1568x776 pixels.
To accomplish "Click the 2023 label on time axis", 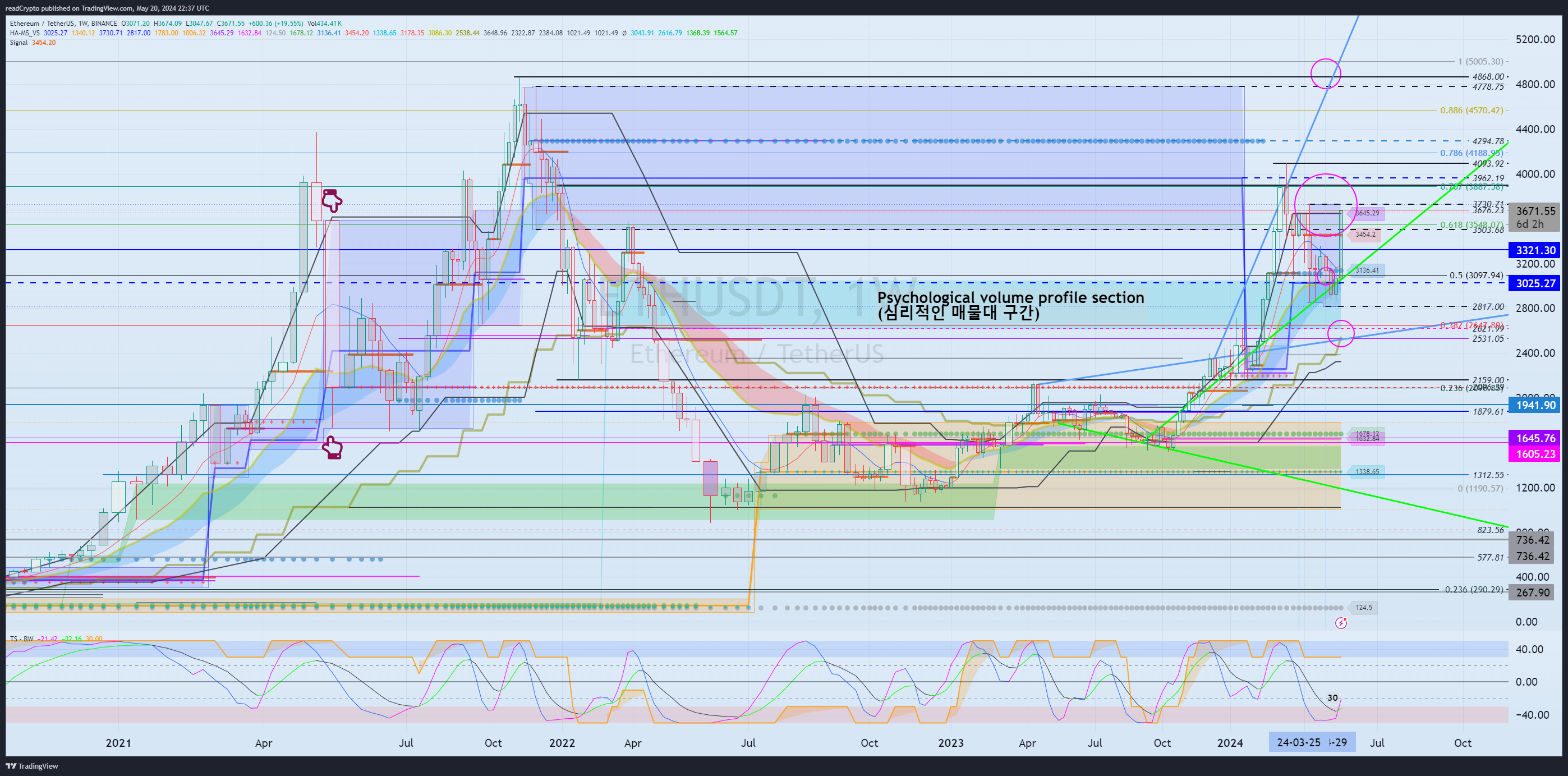I will tap(951, 743).
